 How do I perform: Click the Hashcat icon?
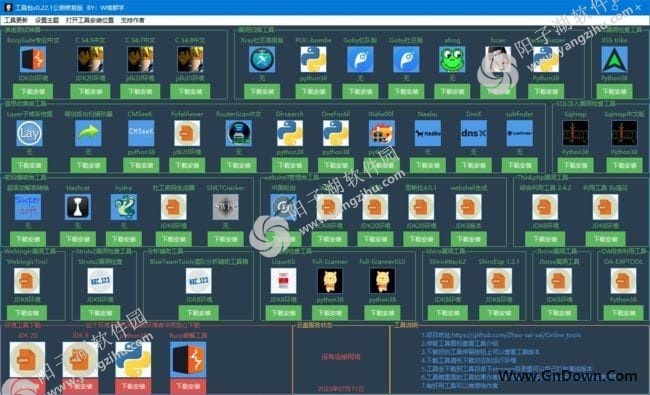(x=78, y=207)
